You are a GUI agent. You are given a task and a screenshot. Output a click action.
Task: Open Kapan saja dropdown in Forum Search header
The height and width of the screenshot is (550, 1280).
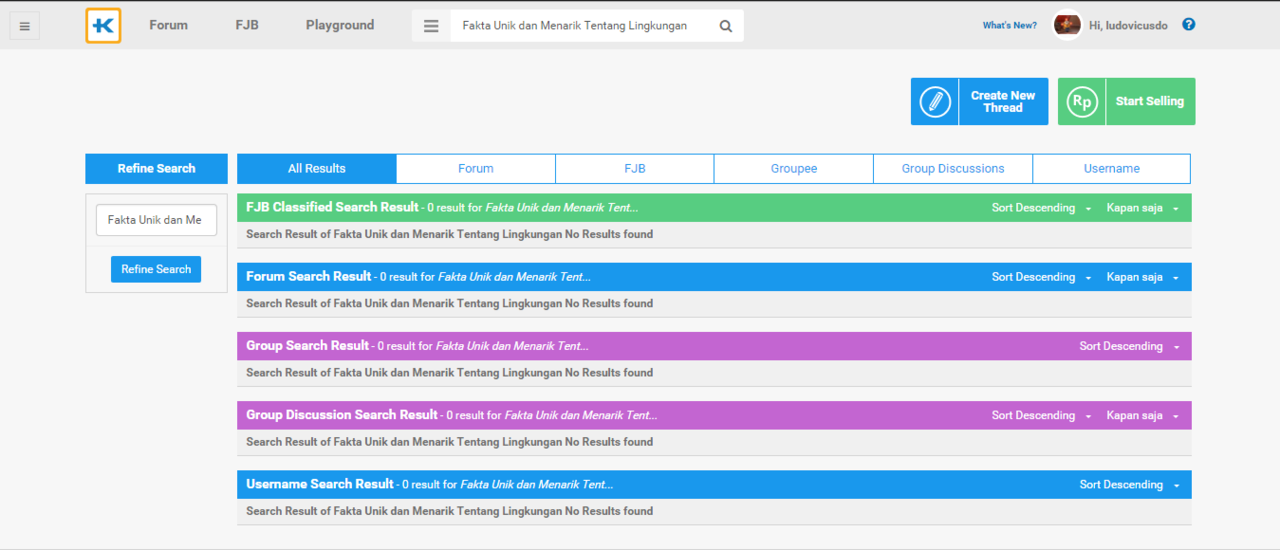1142,277
